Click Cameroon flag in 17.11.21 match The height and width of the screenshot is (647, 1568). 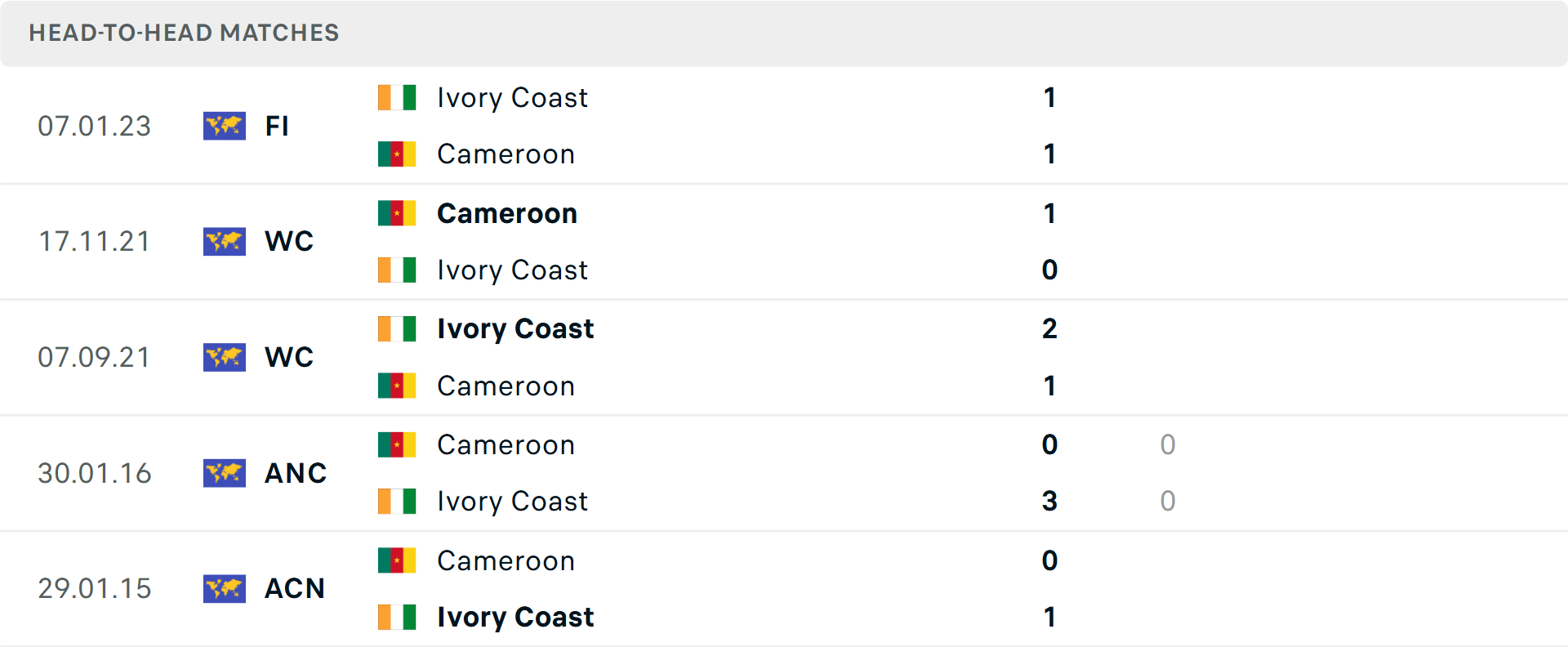click(397, 213)
